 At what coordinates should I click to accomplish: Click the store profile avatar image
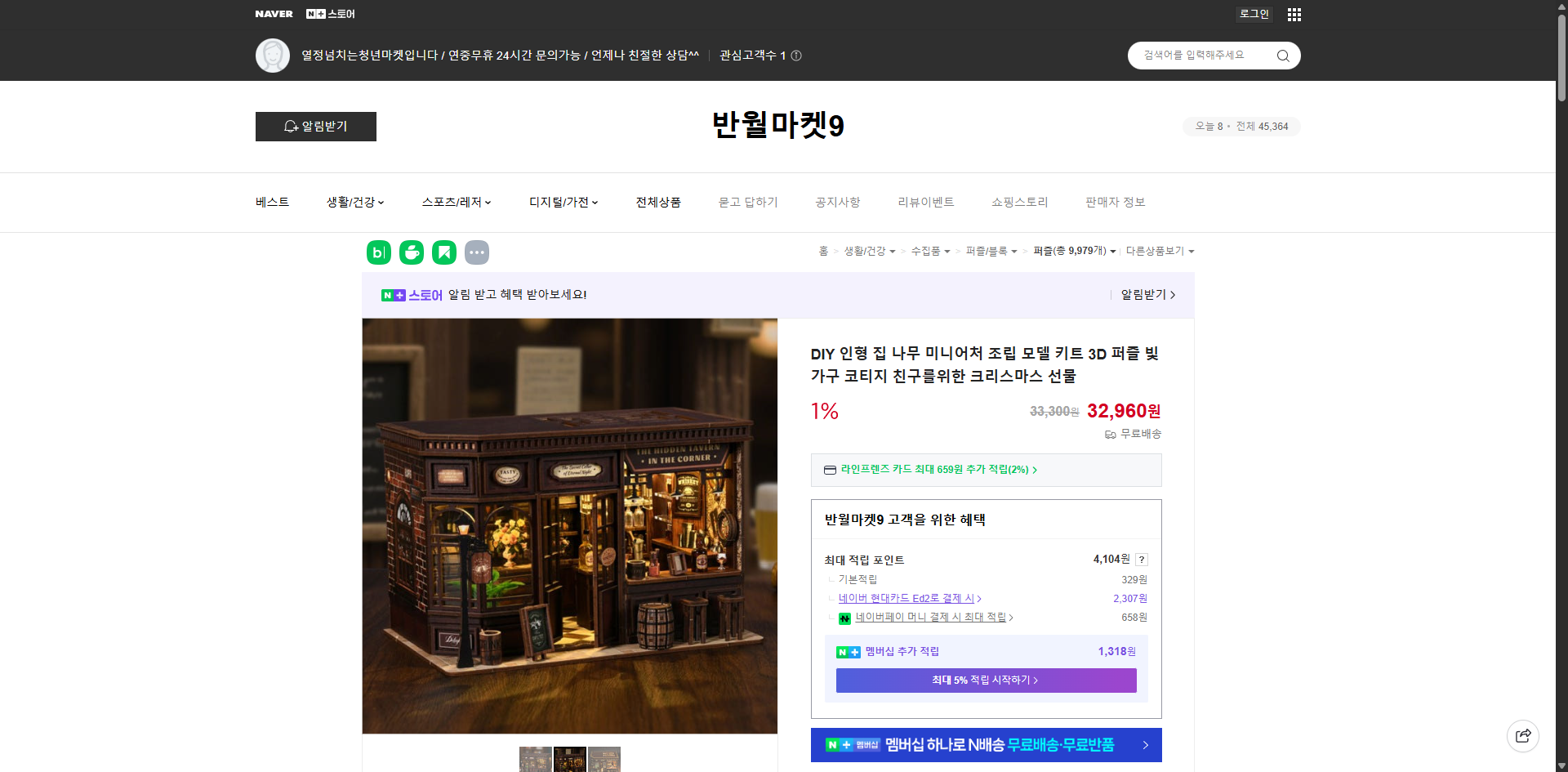click(273, 56)
